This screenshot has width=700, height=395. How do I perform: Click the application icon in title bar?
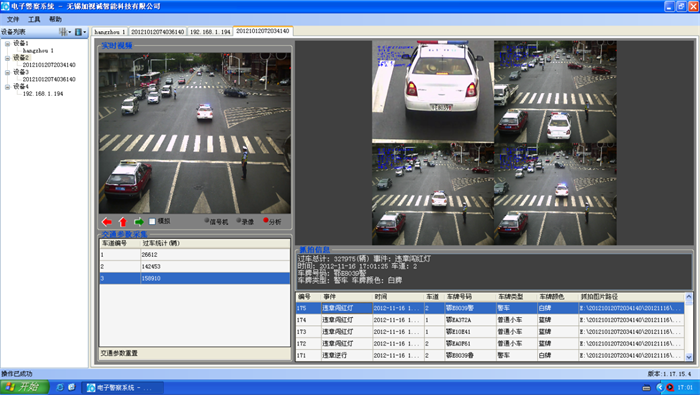tap(5, 6)
